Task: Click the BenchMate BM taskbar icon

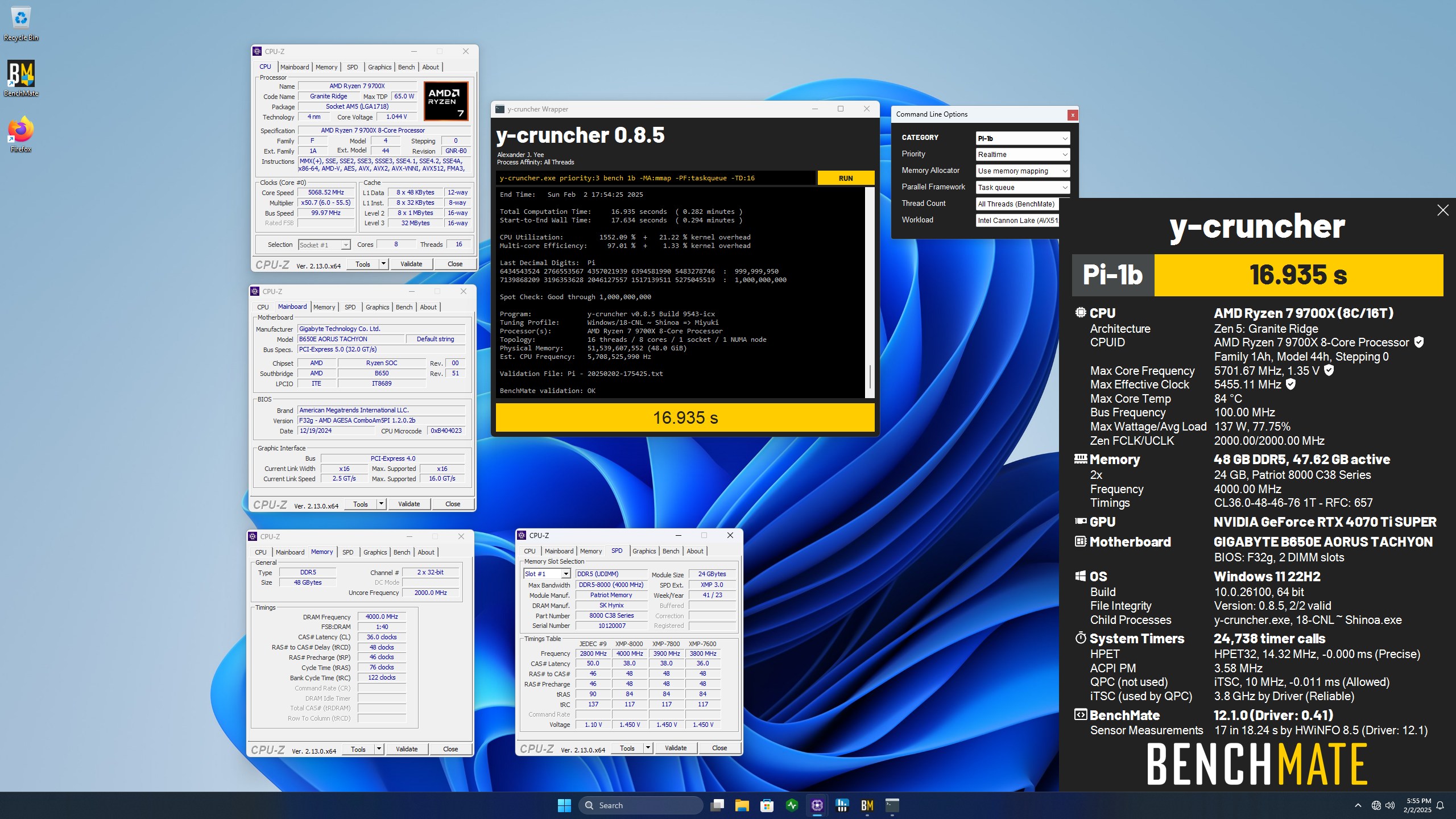Action: click(x=867, y=805)
